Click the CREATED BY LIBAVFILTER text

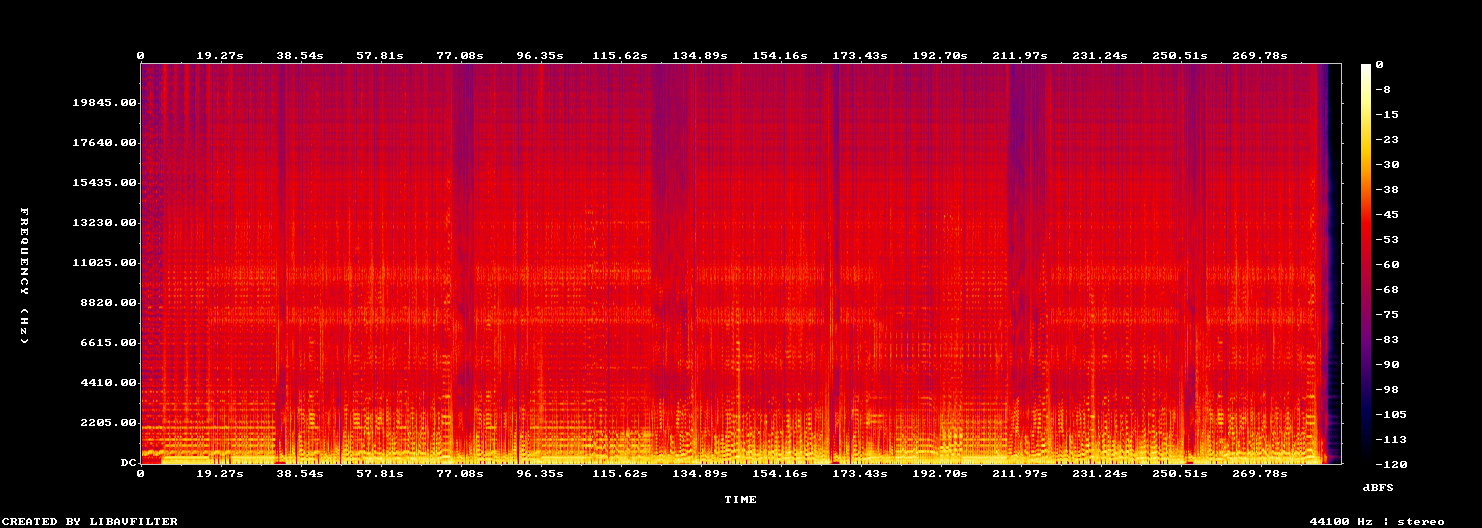pyautogui.click(x=90, y=522)
